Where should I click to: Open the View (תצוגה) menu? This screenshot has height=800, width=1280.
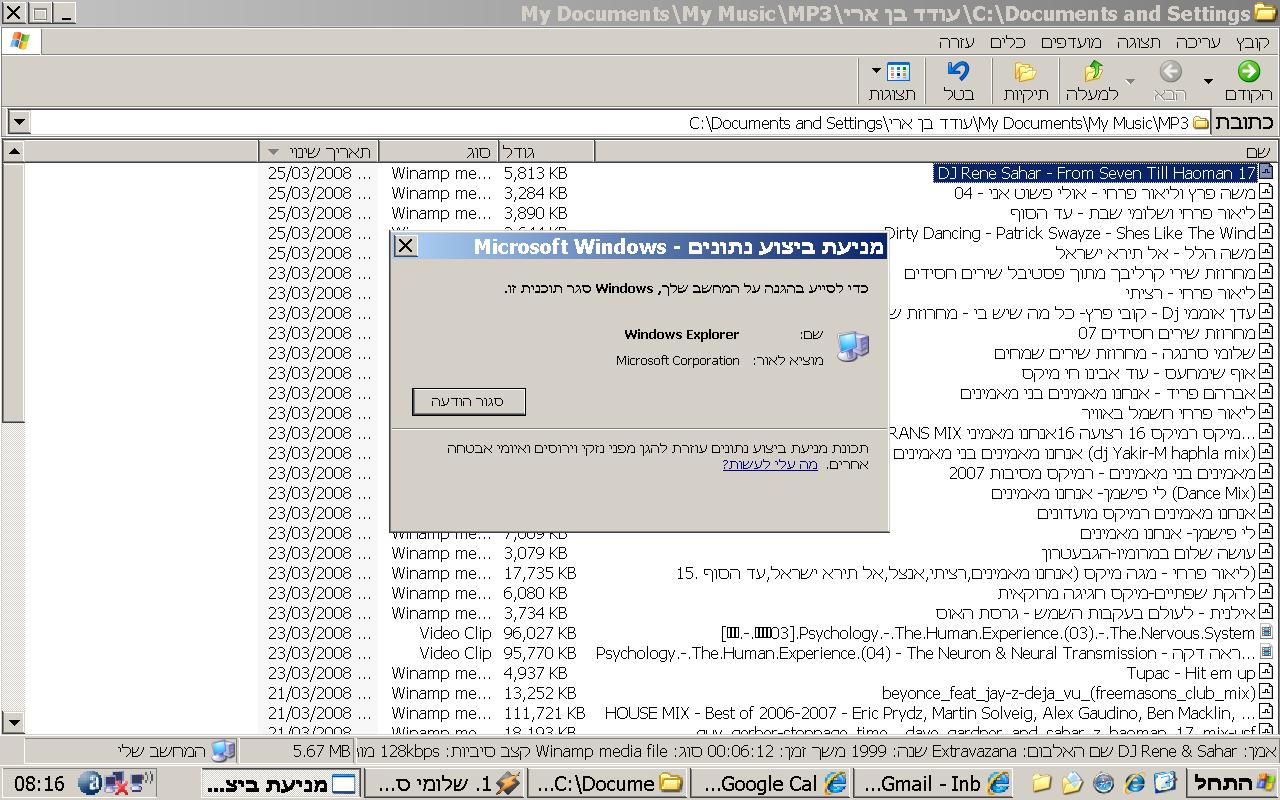pyautogui.click(x=1139, y=42)
